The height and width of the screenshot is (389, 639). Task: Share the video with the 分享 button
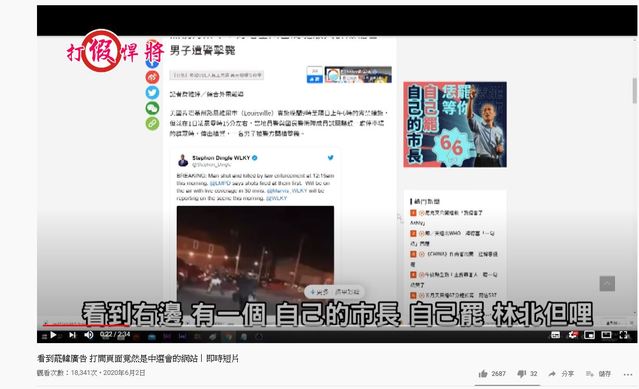click(x=562, y=374)
